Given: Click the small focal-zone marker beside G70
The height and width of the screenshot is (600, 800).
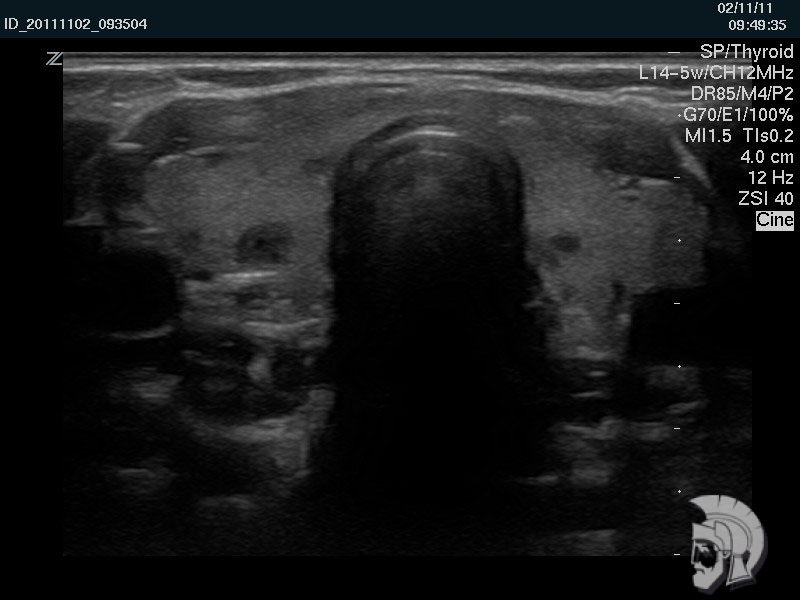Looking at the screenshot, I should [x=680, y=115].
